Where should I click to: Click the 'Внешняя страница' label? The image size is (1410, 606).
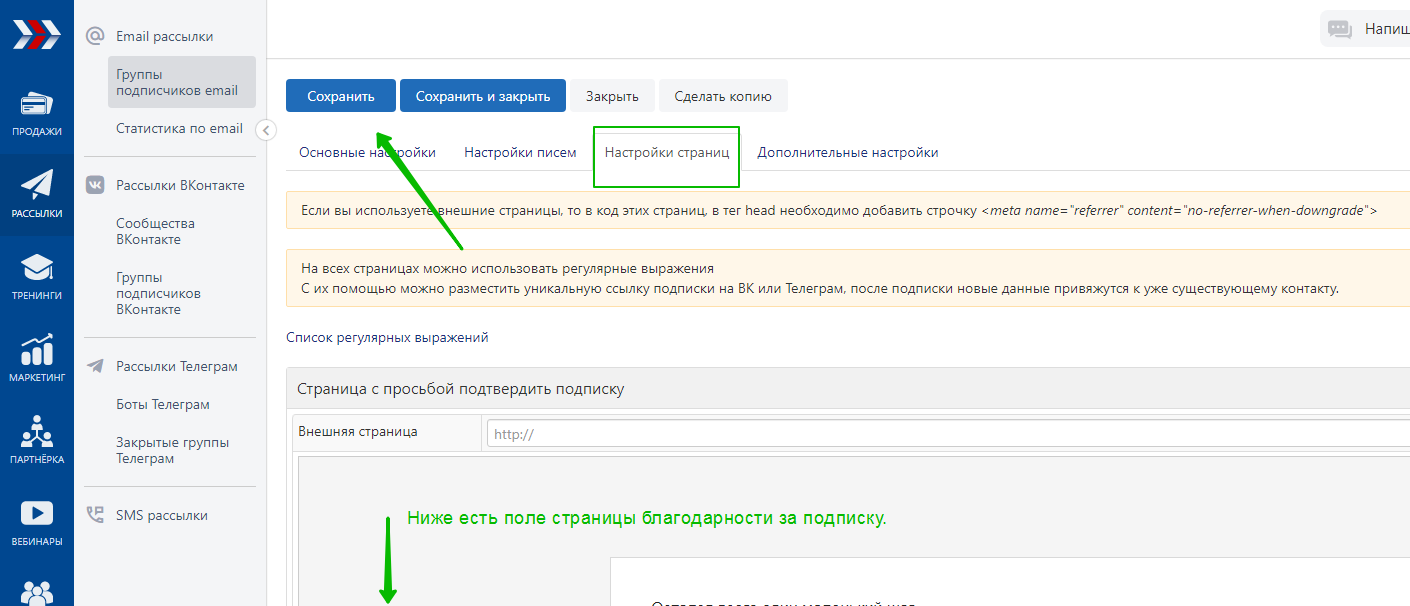pos(358,431)
